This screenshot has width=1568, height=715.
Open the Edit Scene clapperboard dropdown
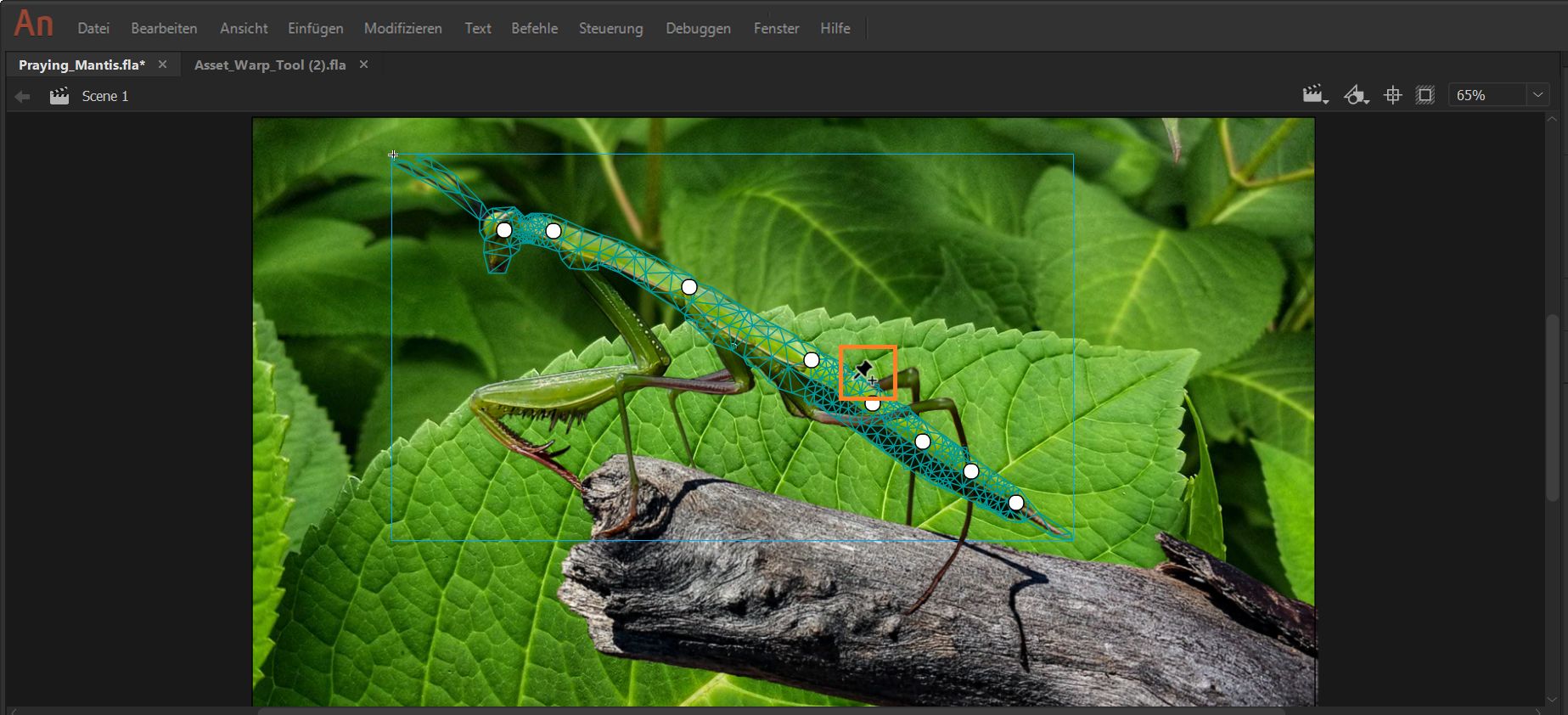click(1315, 95)
